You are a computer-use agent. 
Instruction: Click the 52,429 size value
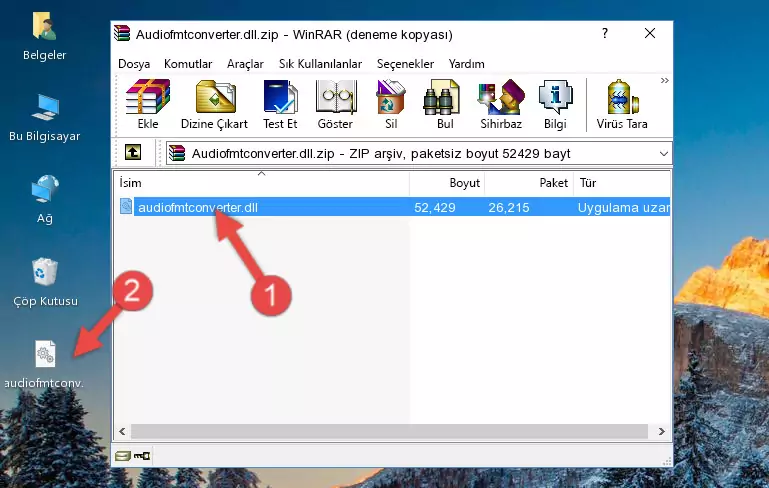pos(435,207)
